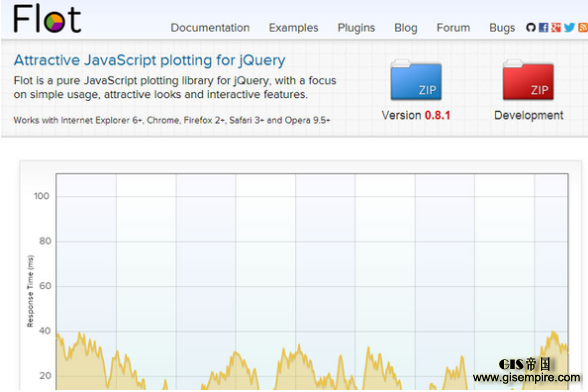This screenshot has width=588, height=392.
Task: Open the Documentation menu item
Action: point(210,28)
